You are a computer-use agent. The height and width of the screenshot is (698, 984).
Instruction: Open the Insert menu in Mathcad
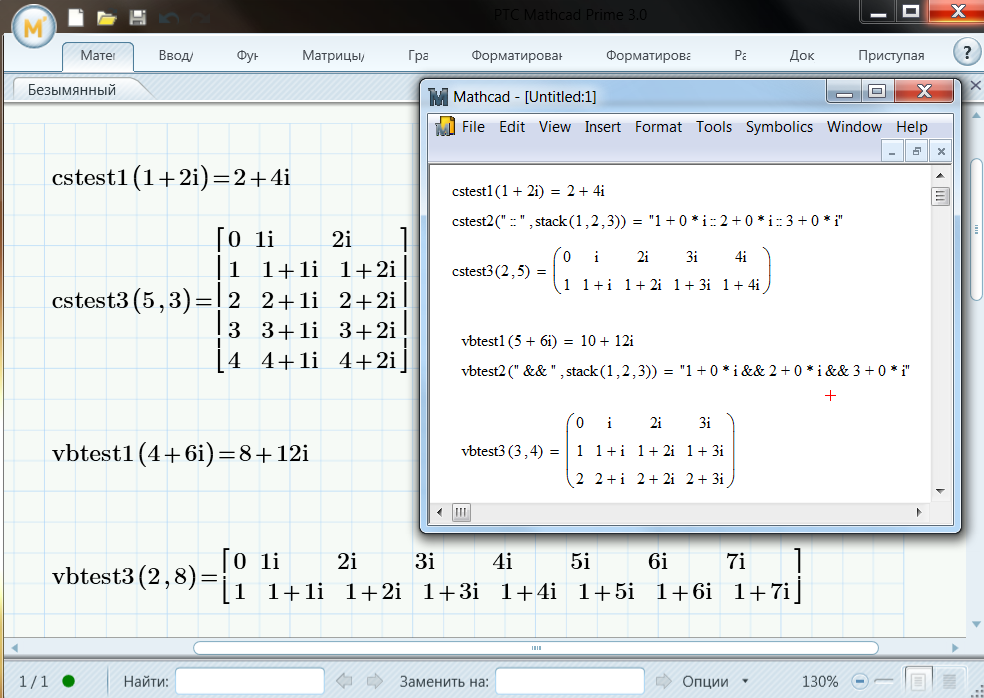point(602,127)
